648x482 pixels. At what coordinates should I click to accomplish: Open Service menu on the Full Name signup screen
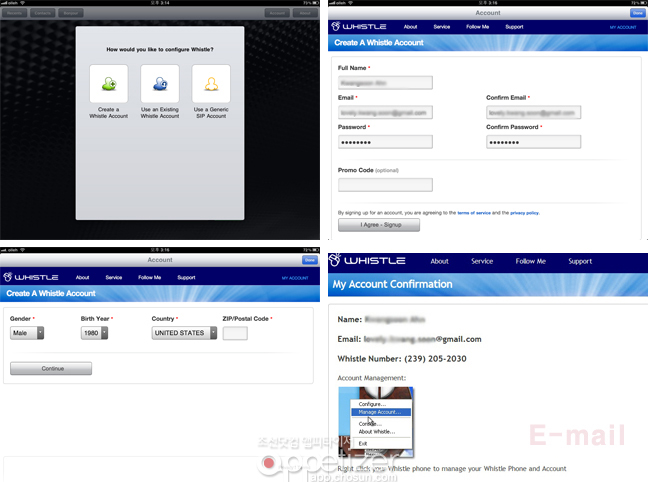(442, 27)
